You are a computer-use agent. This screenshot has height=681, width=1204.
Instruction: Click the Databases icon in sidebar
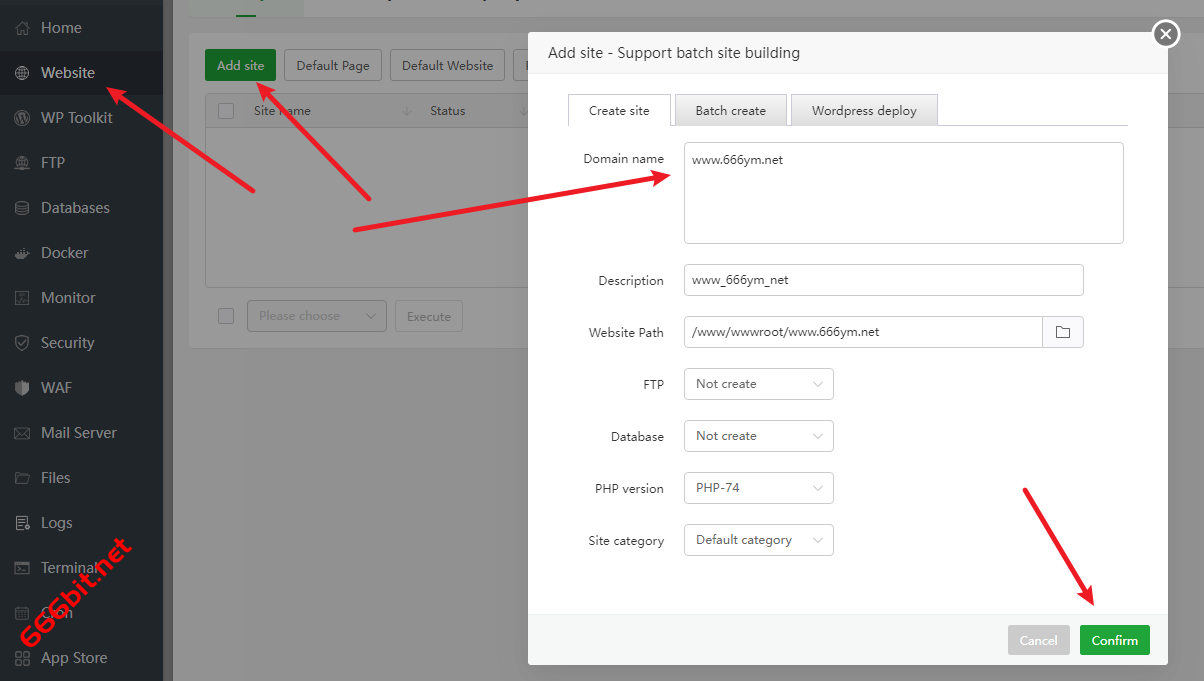coord(22,208)
